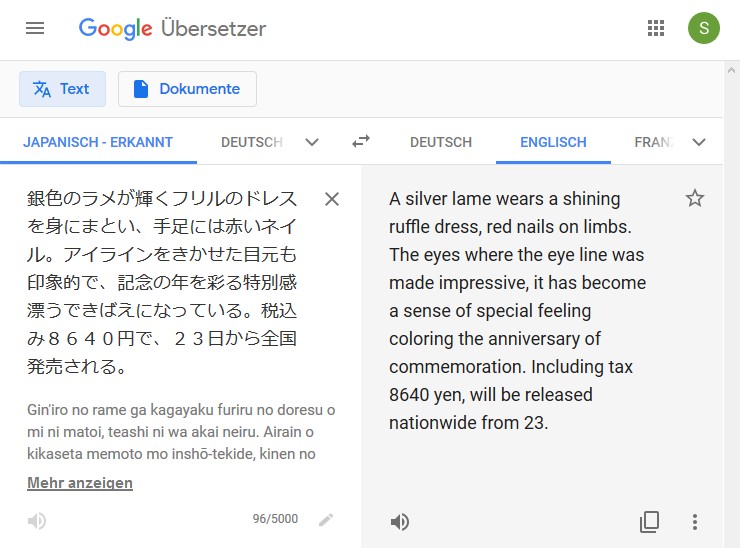
Task: Expand the target language list
Action: 698,142
